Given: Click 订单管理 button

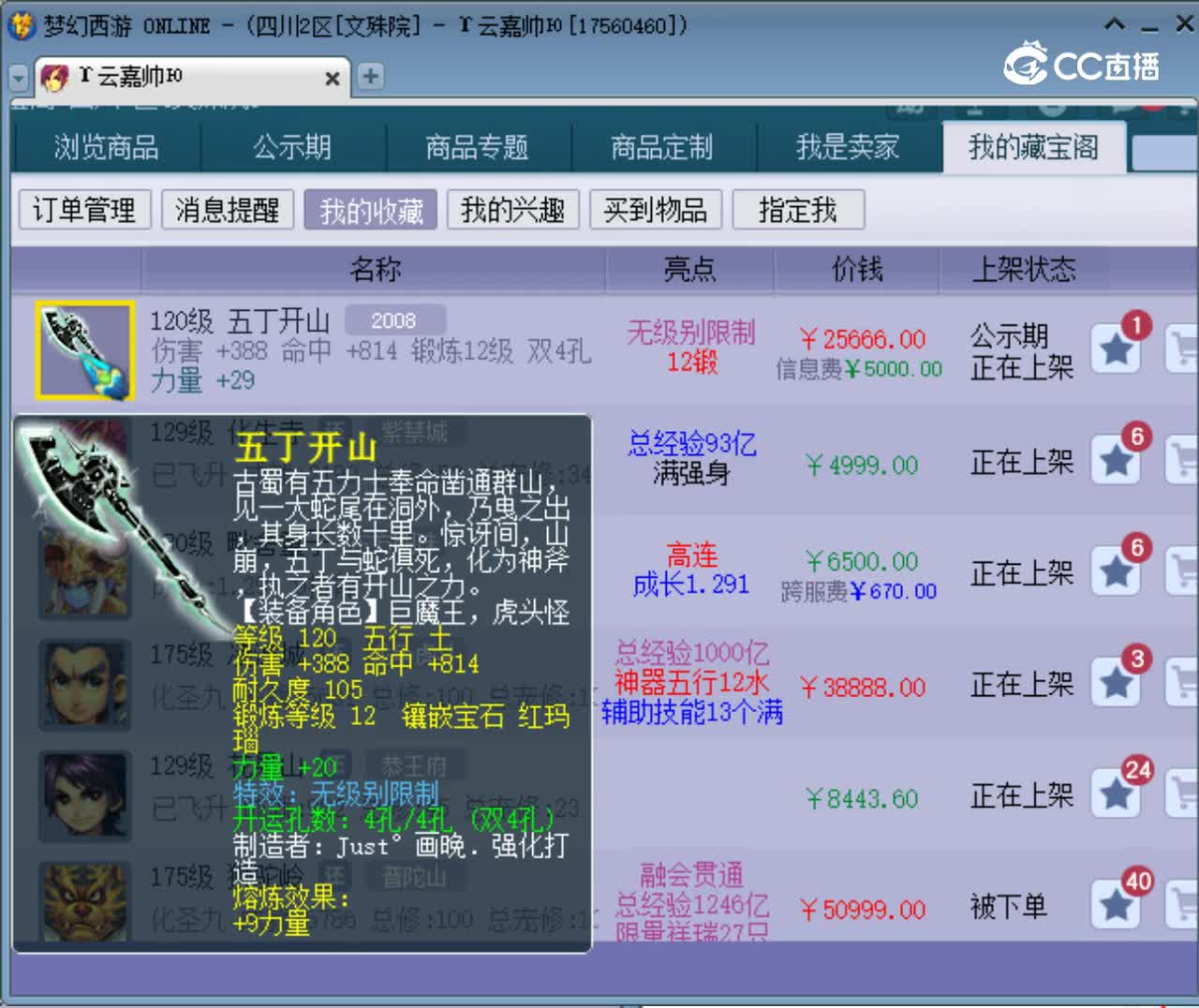Looking at the screenshot, I should 84,210.
